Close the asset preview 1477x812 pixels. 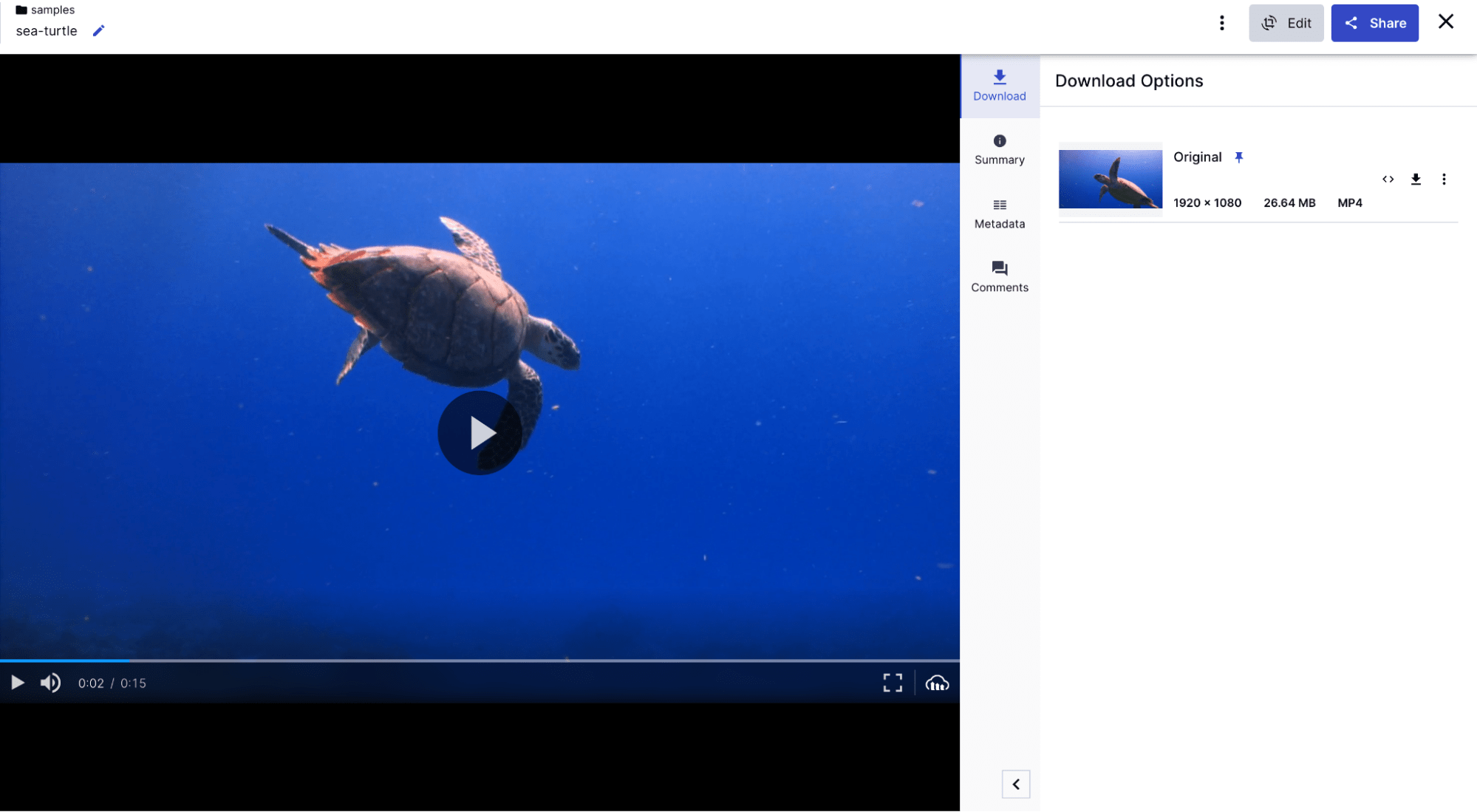[1446, 21]
